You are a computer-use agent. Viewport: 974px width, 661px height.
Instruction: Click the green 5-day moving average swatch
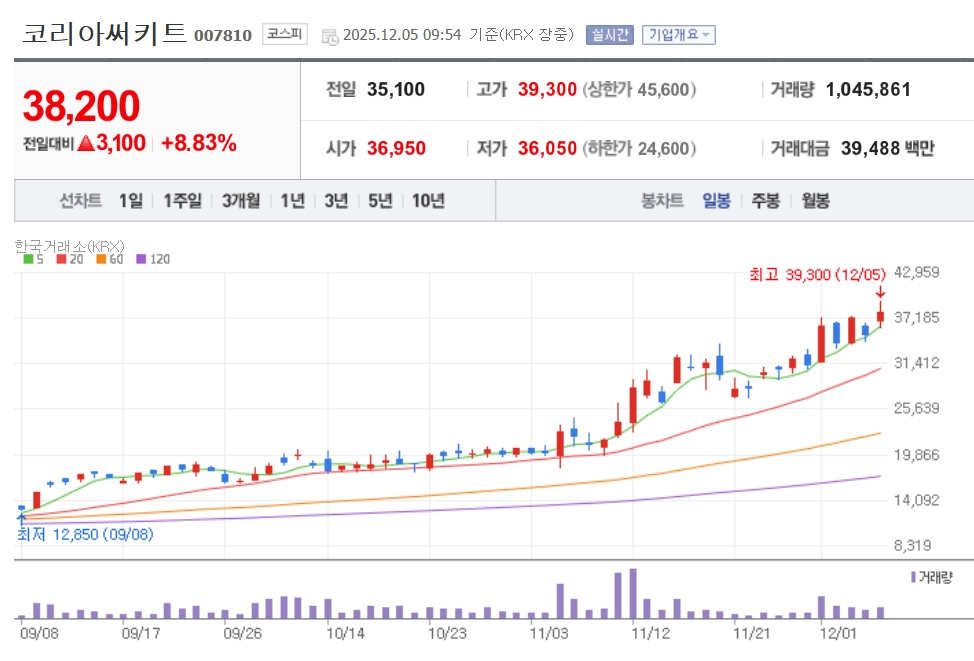click(28, 259)
